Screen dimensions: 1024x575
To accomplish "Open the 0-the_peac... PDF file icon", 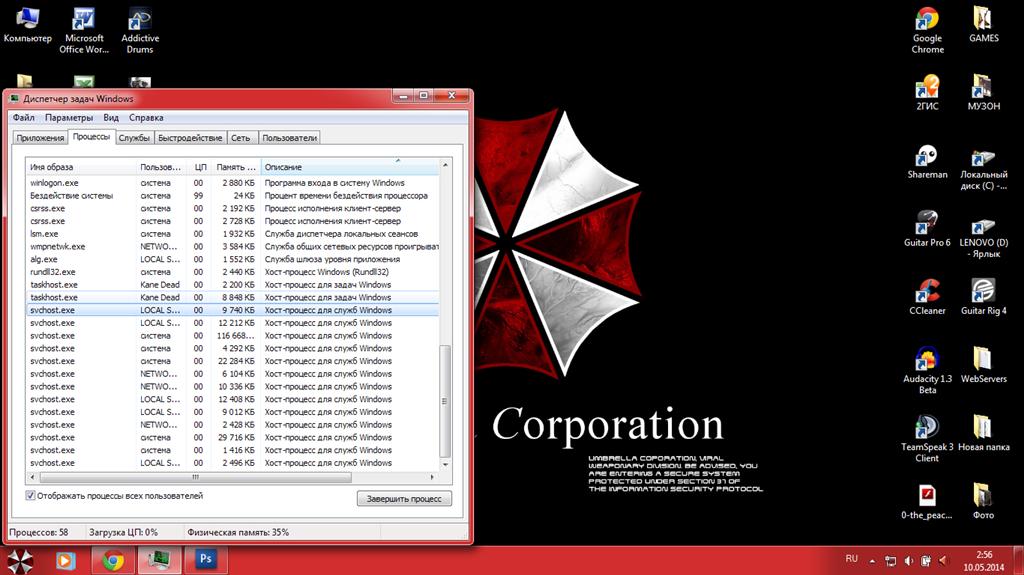I will pyautogui.click(x=927, y=502).
